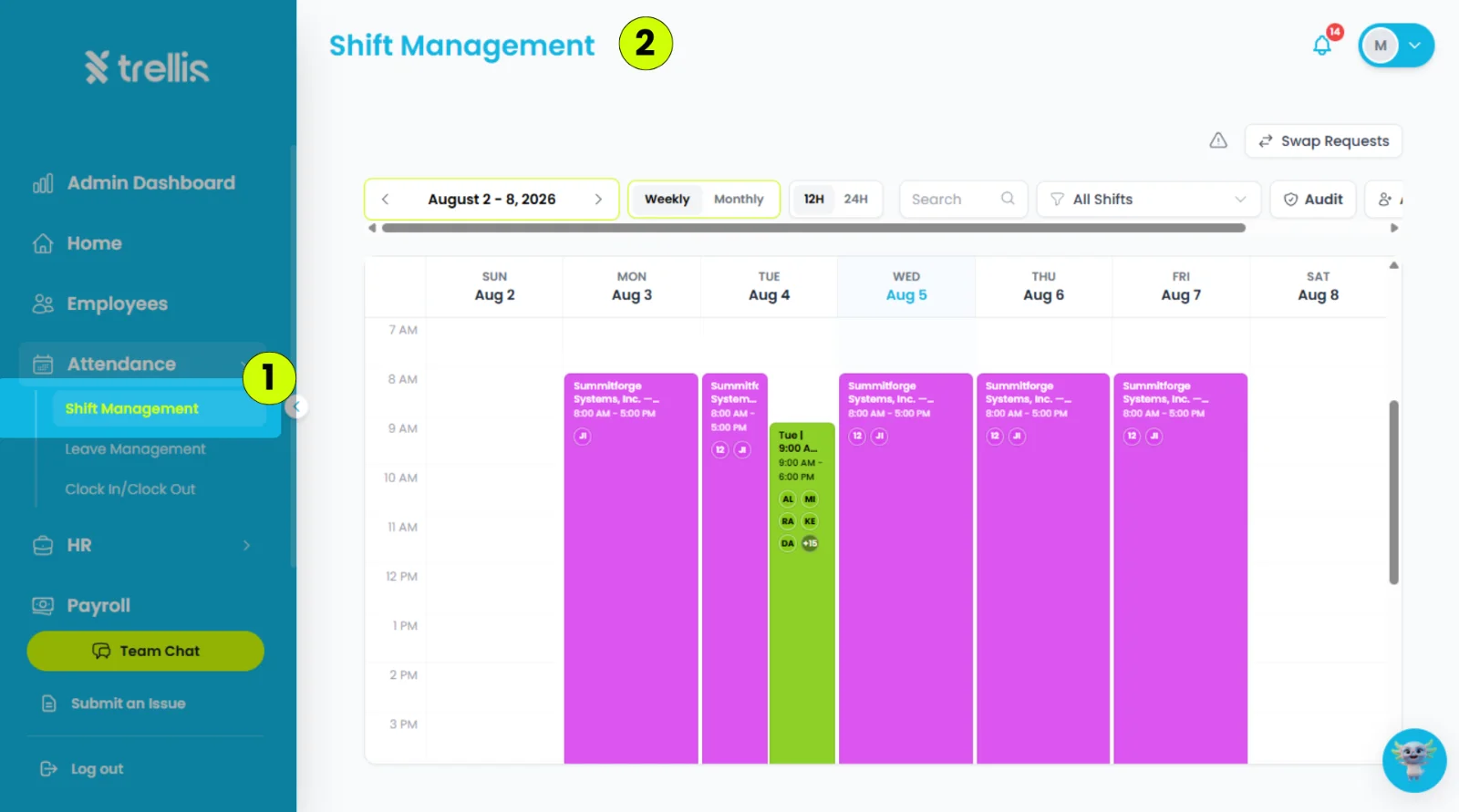Click the warning triangle alert icon
The width and height of the screenshot is (1459, 812).
1218,140
